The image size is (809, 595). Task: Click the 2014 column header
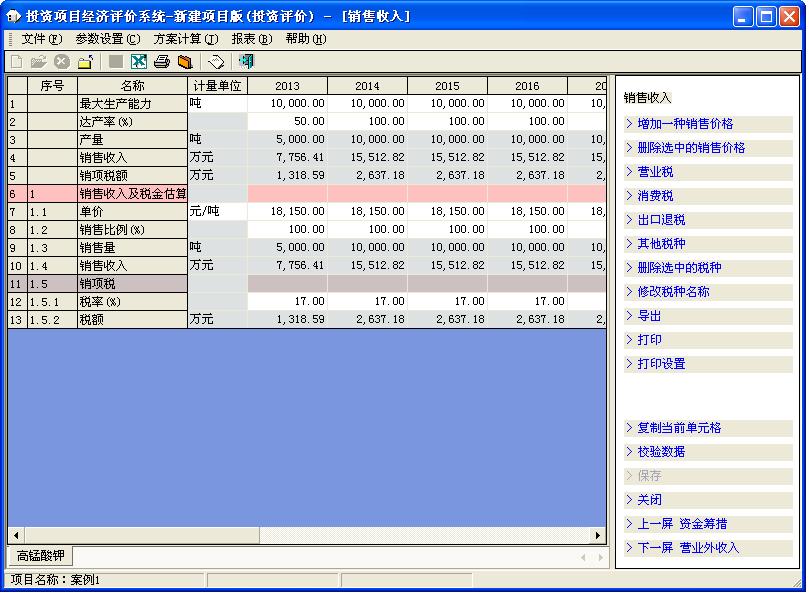[x=367, y=86]
